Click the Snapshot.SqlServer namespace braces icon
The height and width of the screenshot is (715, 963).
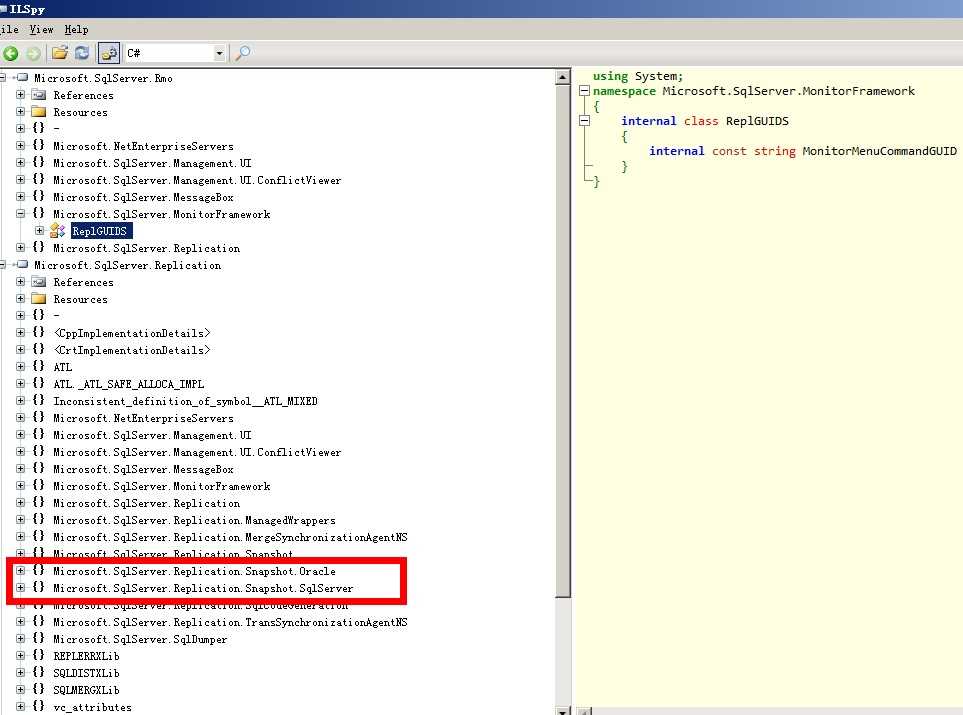[39, 588]
